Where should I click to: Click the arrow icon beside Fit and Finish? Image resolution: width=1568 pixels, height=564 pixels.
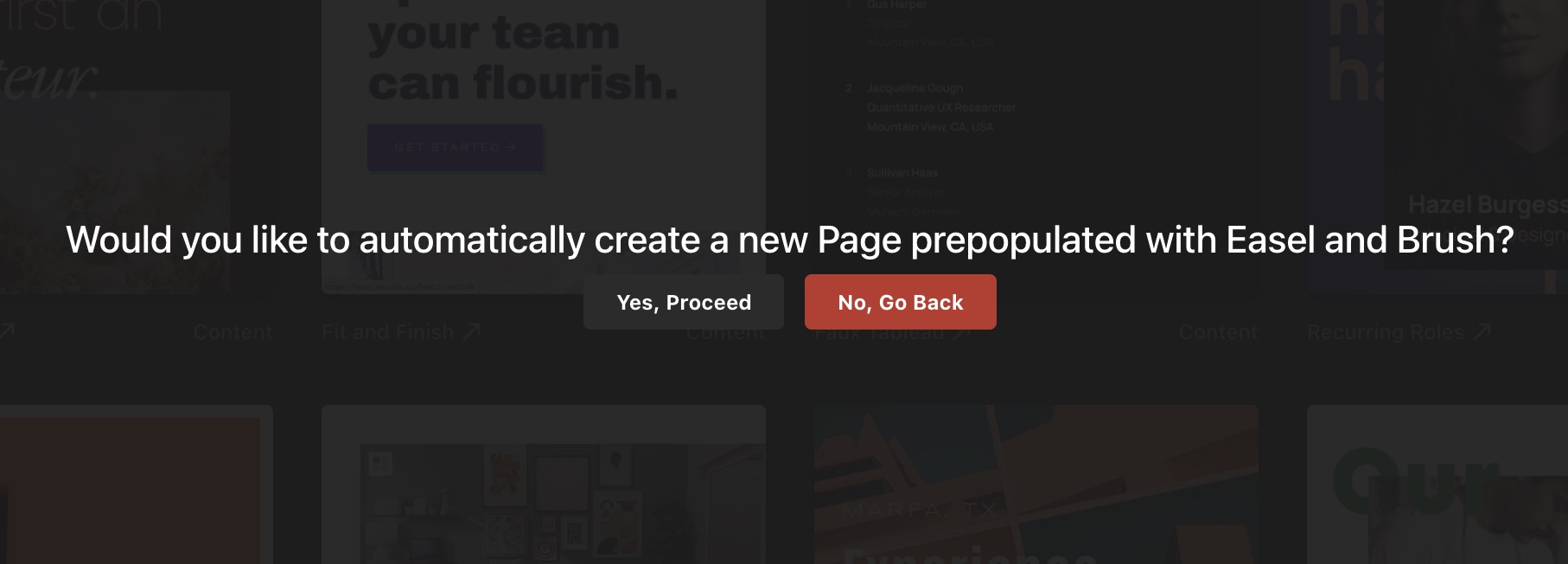(x=472, y=331)
